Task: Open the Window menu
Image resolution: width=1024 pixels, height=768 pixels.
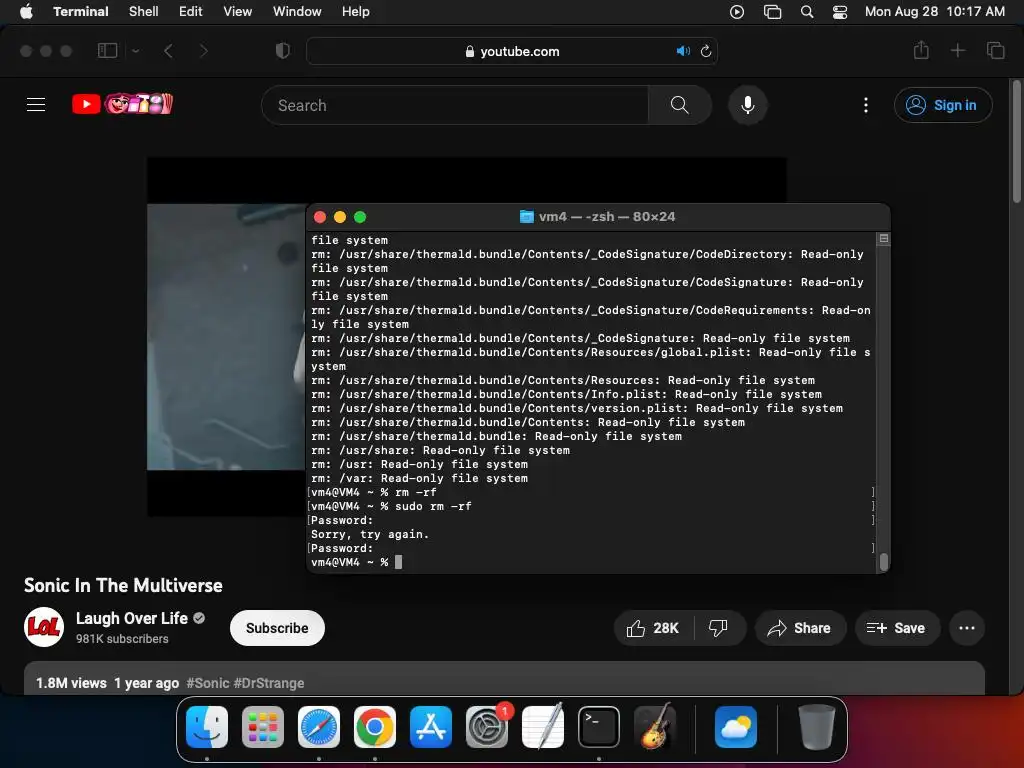Action: tap(296, 12)
